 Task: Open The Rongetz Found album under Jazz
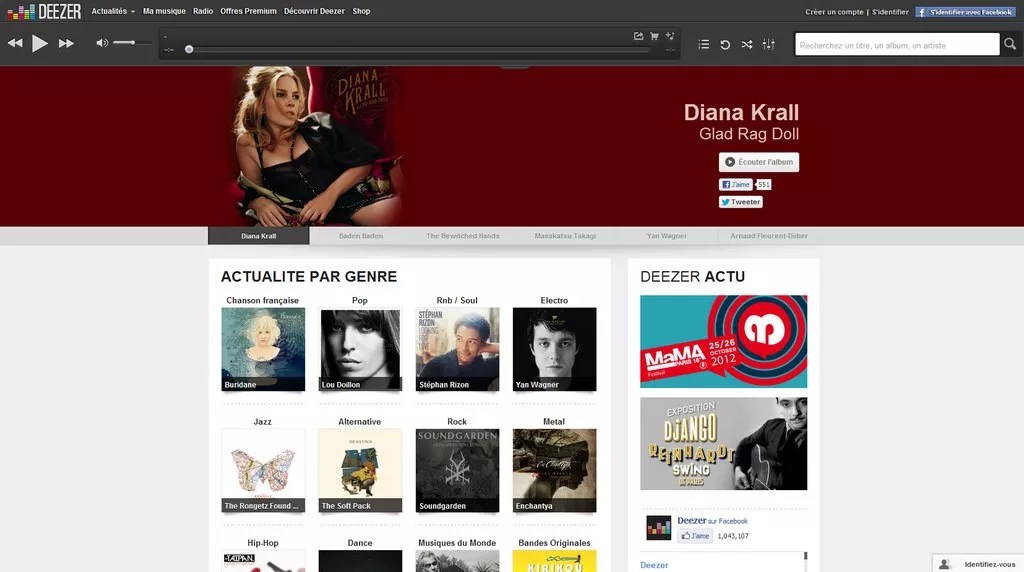[x=263, y=470]
